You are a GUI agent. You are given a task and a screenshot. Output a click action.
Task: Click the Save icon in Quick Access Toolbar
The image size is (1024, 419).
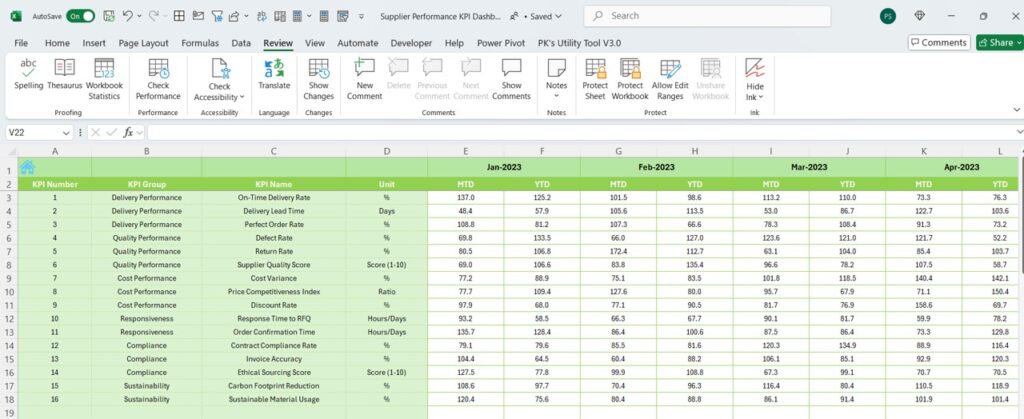coord(109,16)
